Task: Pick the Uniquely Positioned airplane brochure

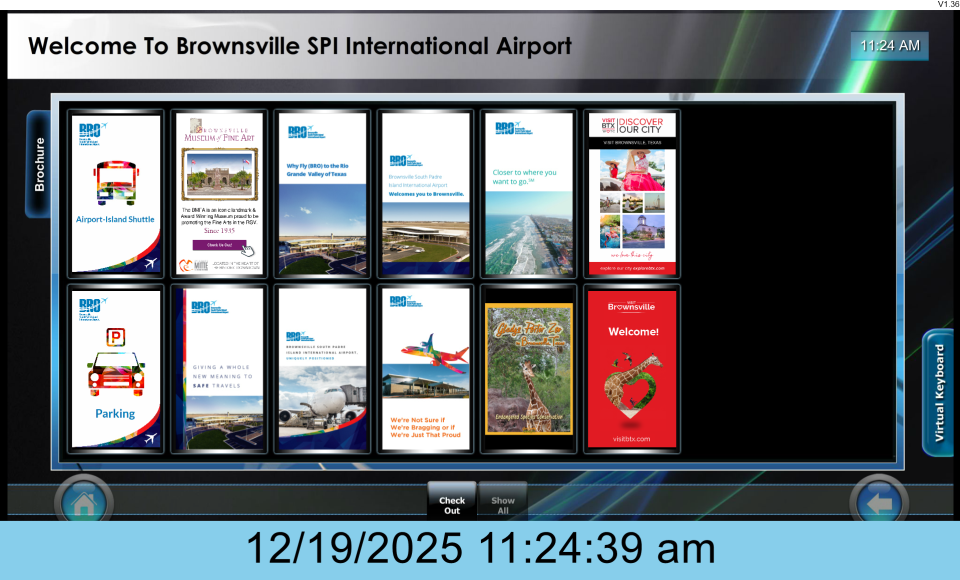Action: pos(322,368)
